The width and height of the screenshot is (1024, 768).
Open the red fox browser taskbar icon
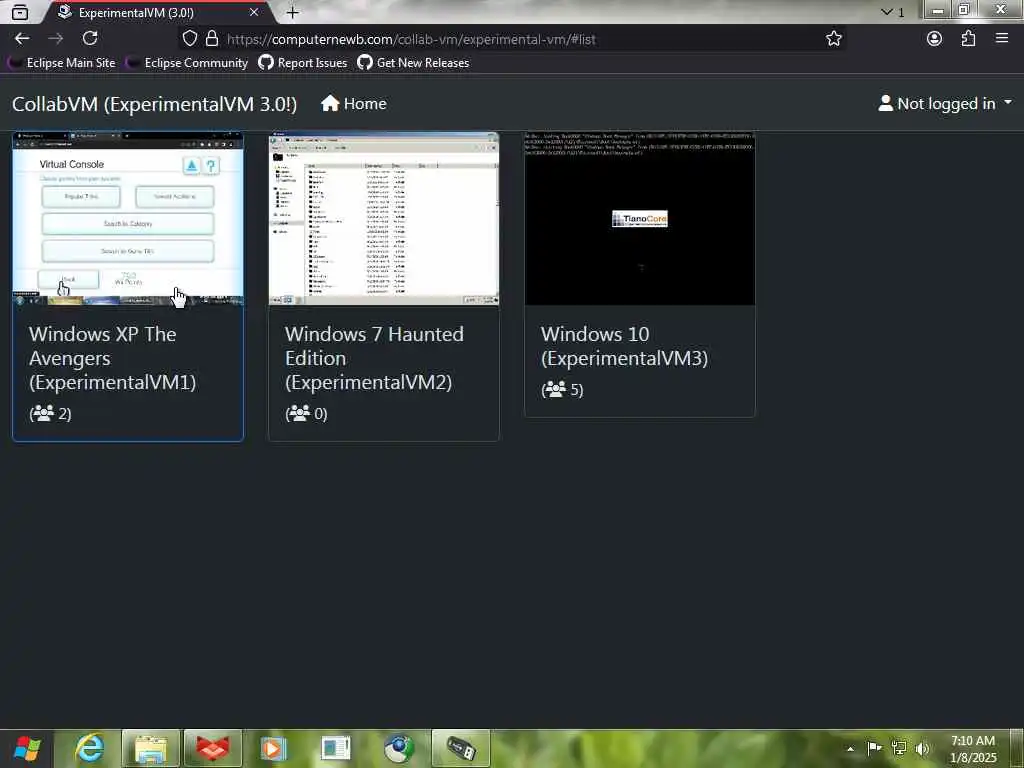point(213,748)
